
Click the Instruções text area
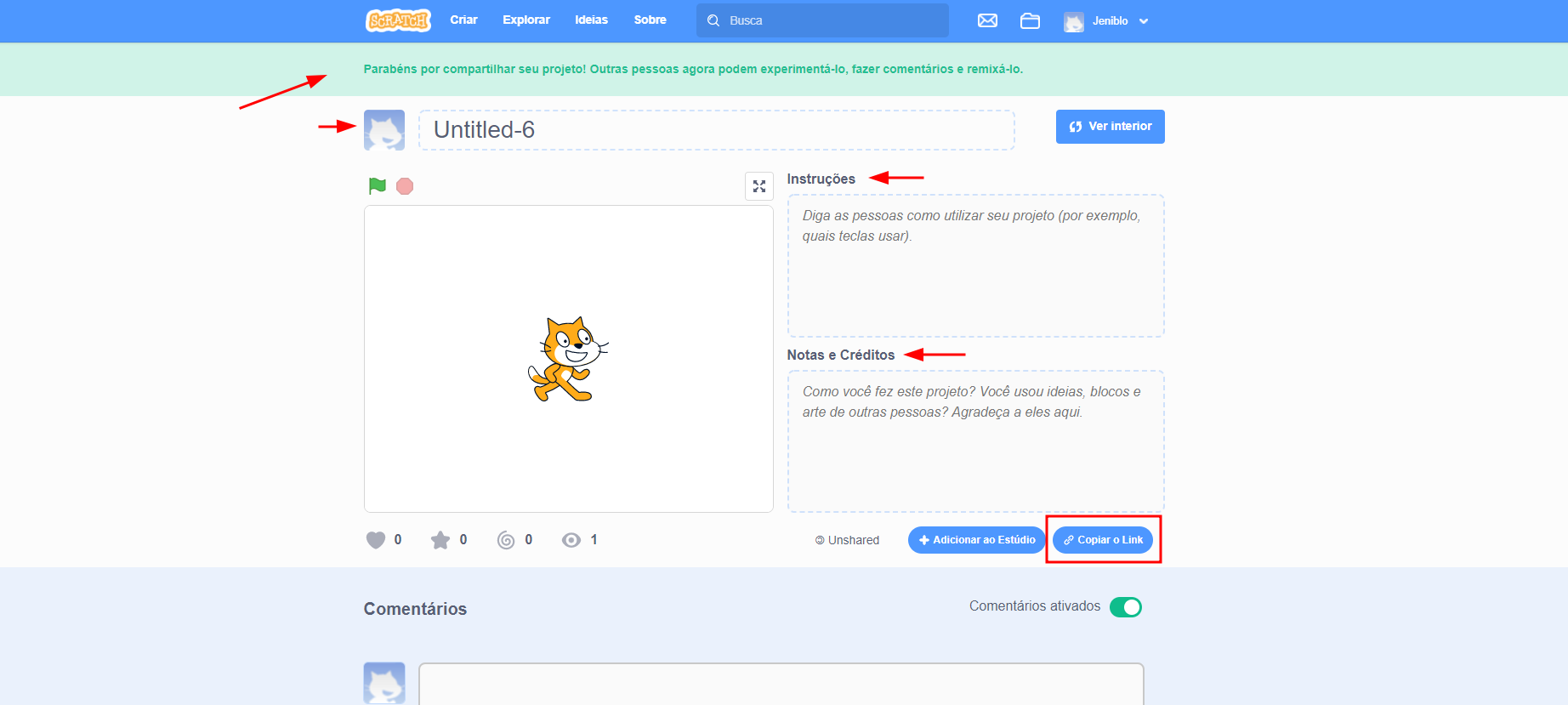(975, 265)
